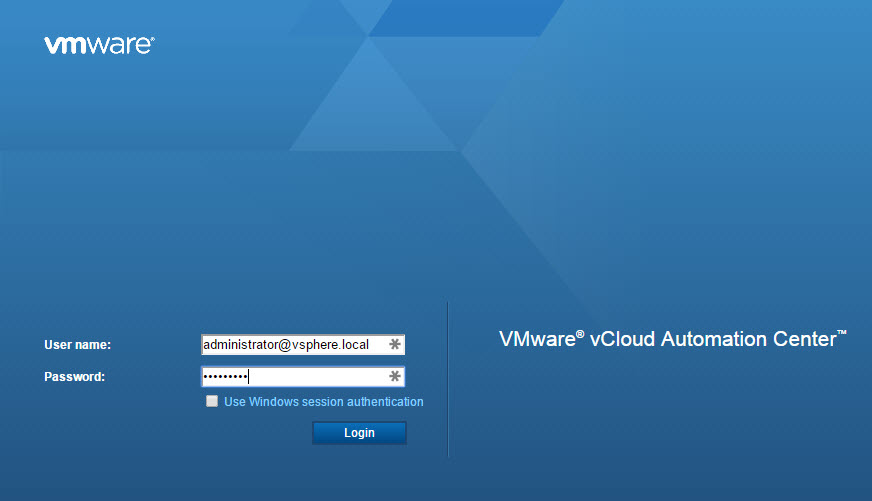Enable the Windows session authentication checkbox

[x=212, y=401]
